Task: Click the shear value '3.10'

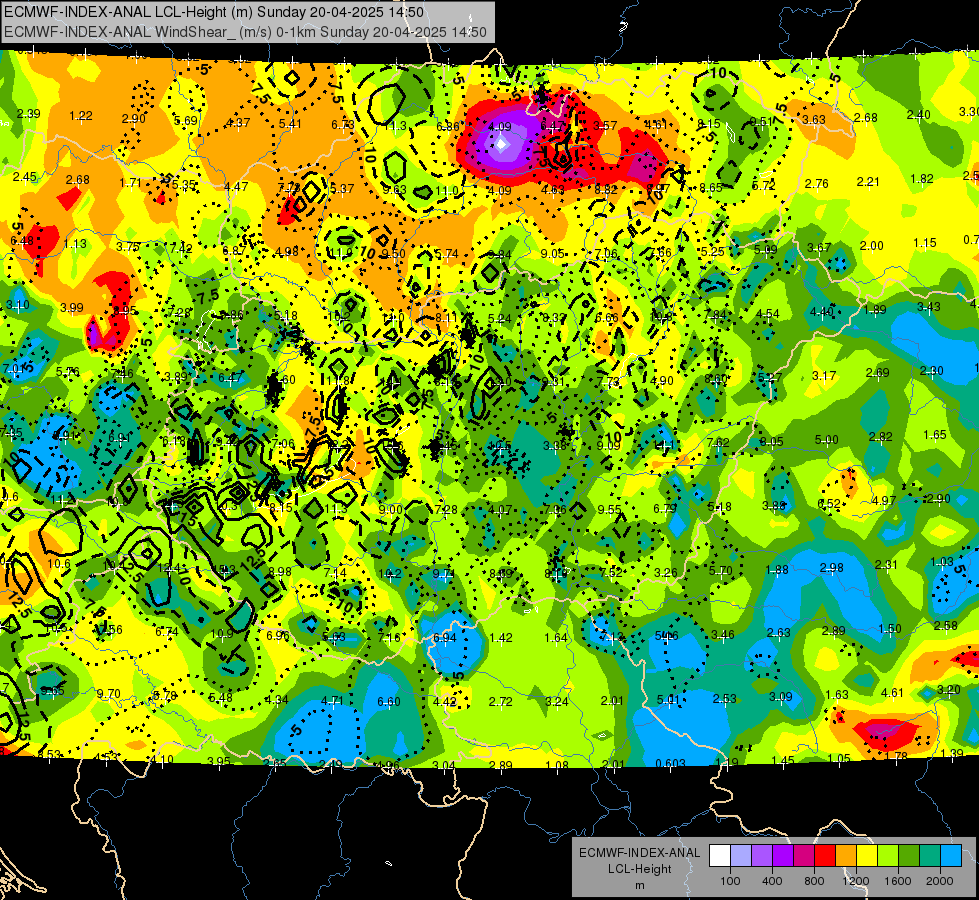Action: [17, 305]
